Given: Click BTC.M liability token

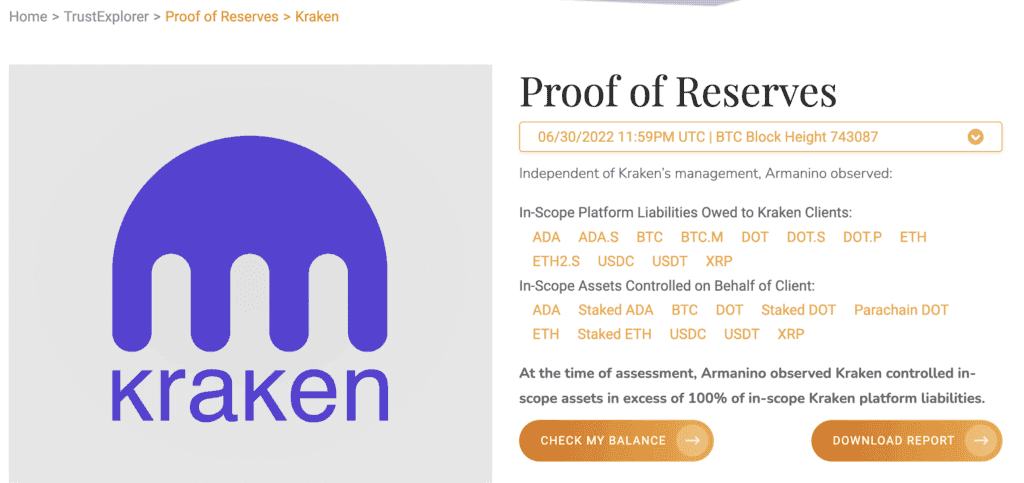Looking at the screenshot, I should tap(701, 237).
